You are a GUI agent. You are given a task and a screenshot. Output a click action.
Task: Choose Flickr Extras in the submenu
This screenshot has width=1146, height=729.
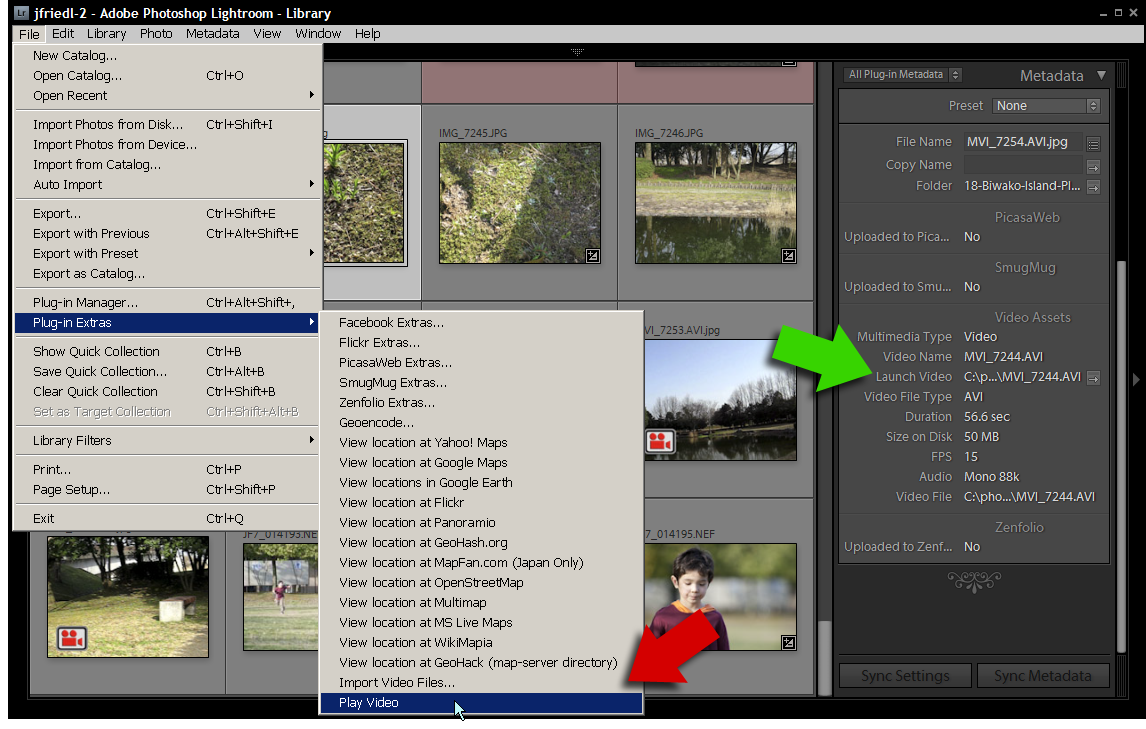click(482, 343)
